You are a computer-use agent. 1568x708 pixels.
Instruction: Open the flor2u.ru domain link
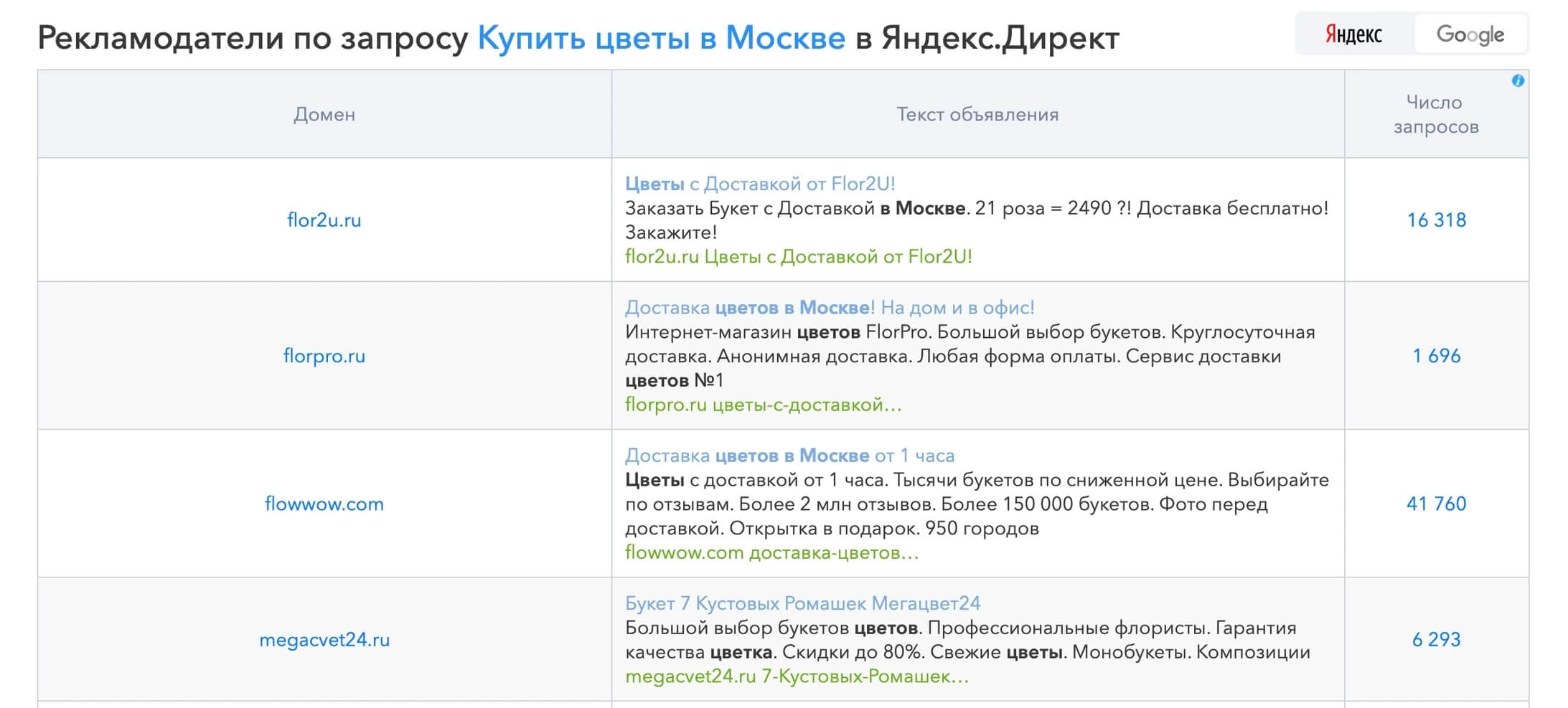324,220
